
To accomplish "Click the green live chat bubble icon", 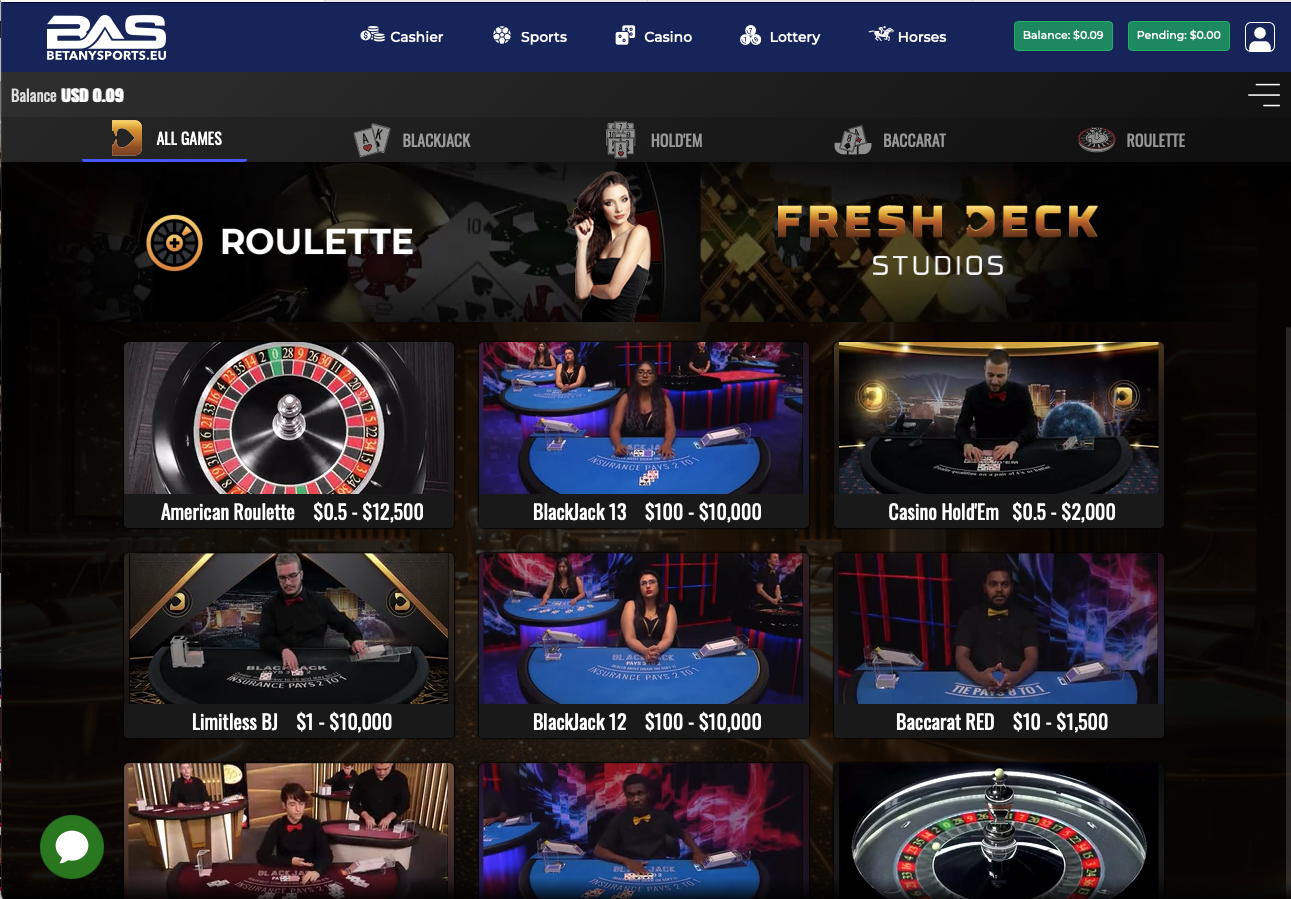I will [72, 847].
